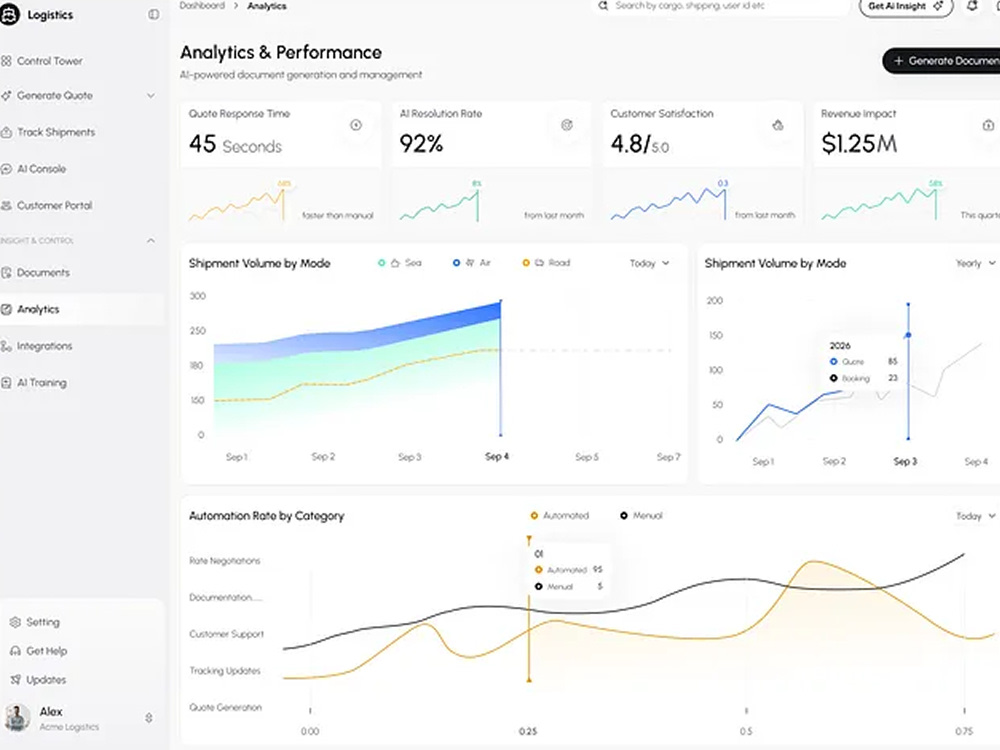This screenshot has width=1000, height=750.
Task: Click Quote Generation axis label
Action: [226, 707]
